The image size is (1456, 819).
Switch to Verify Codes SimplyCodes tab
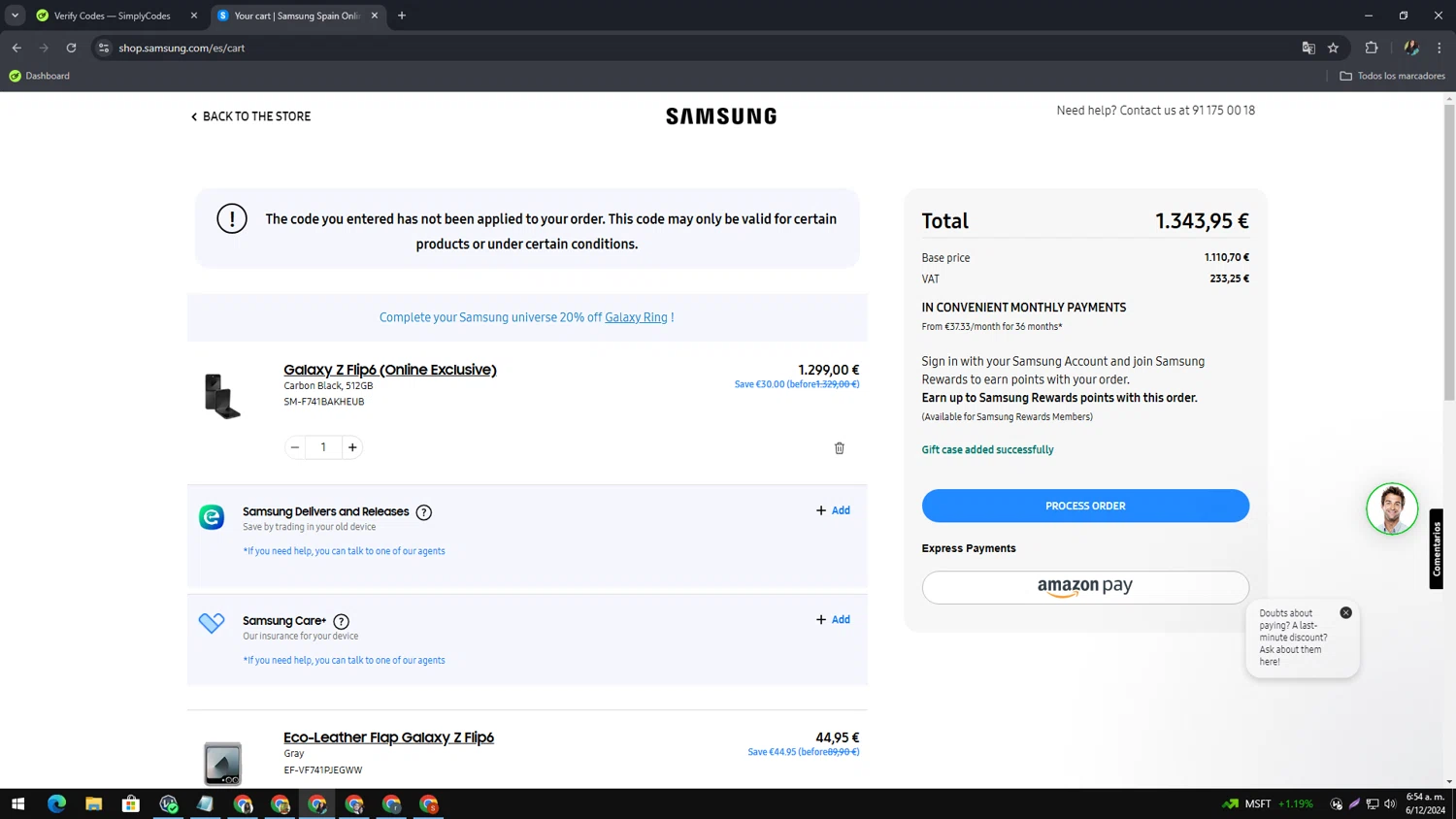pyautogui.click(x=111, y=16)
